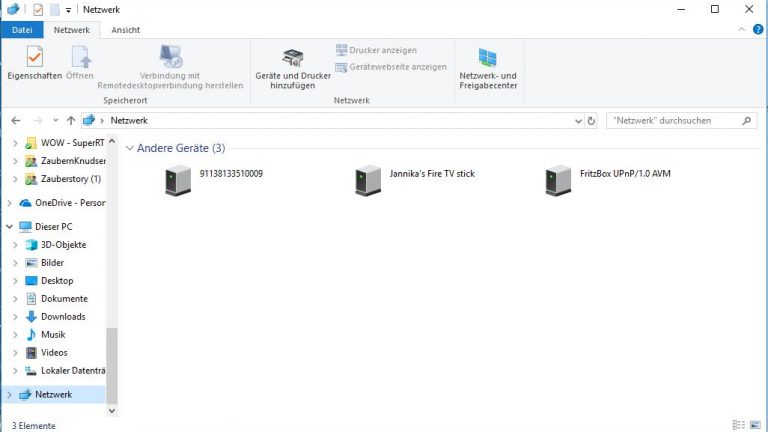Click the refresh button beside address bar
Screen dimensions: 768x432
pos(592,120)
